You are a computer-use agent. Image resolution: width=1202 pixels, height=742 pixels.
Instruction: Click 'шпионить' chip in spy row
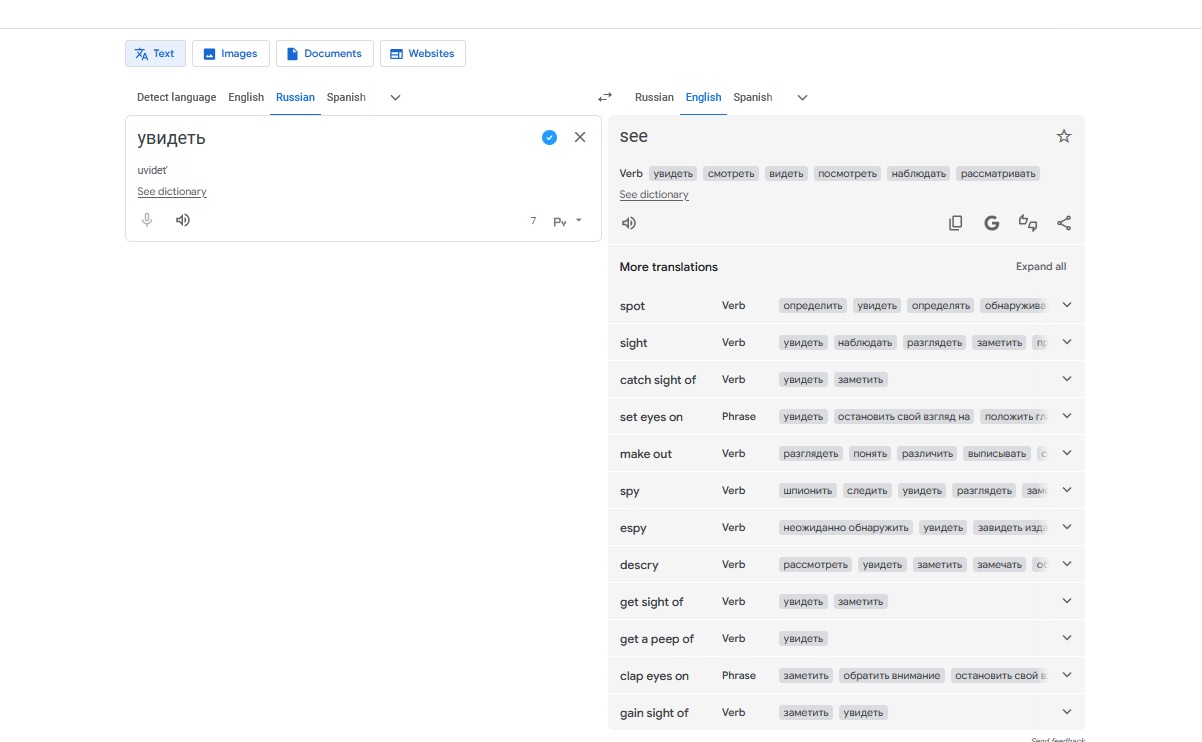pyautogui.click(x=808, y=491)
